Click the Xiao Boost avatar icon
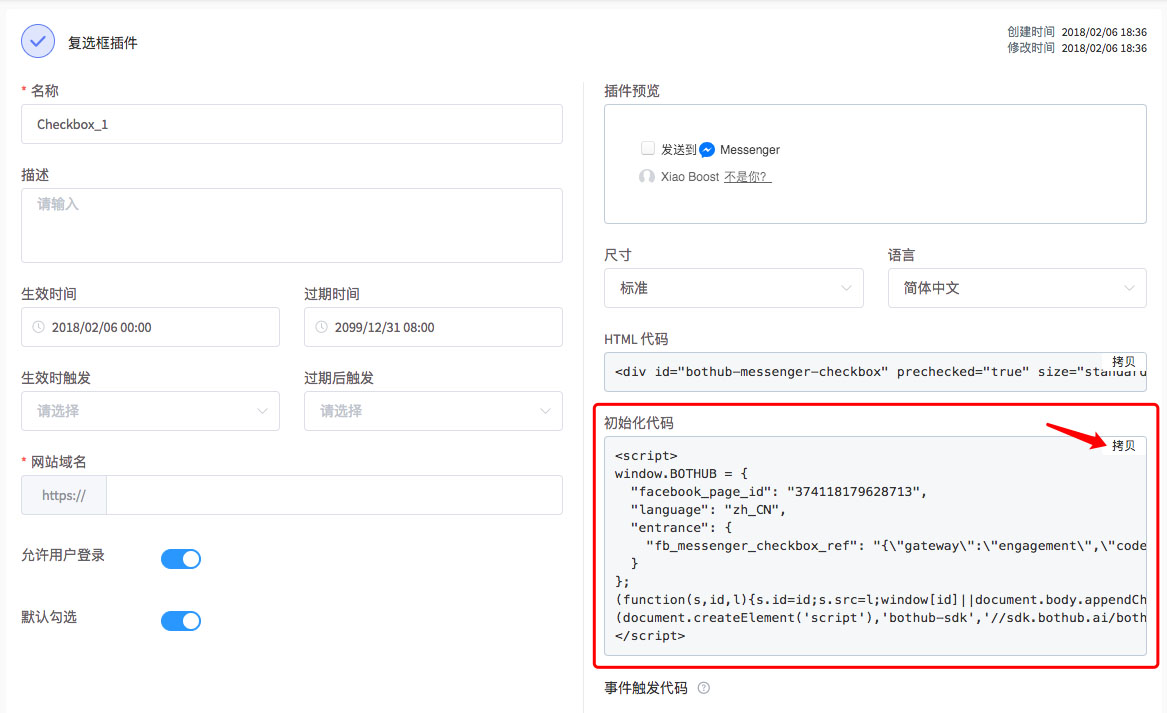Viewport: 1167px width, 713px height. [x=647, y=176]
